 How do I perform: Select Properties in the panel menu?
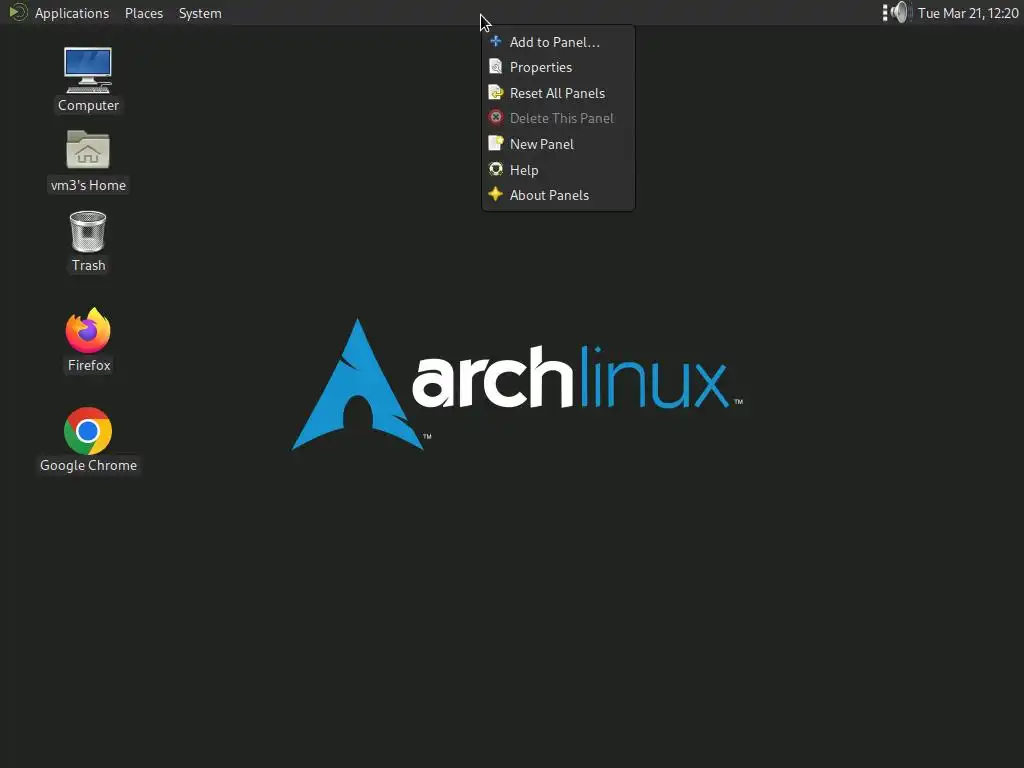click(558, 67)
